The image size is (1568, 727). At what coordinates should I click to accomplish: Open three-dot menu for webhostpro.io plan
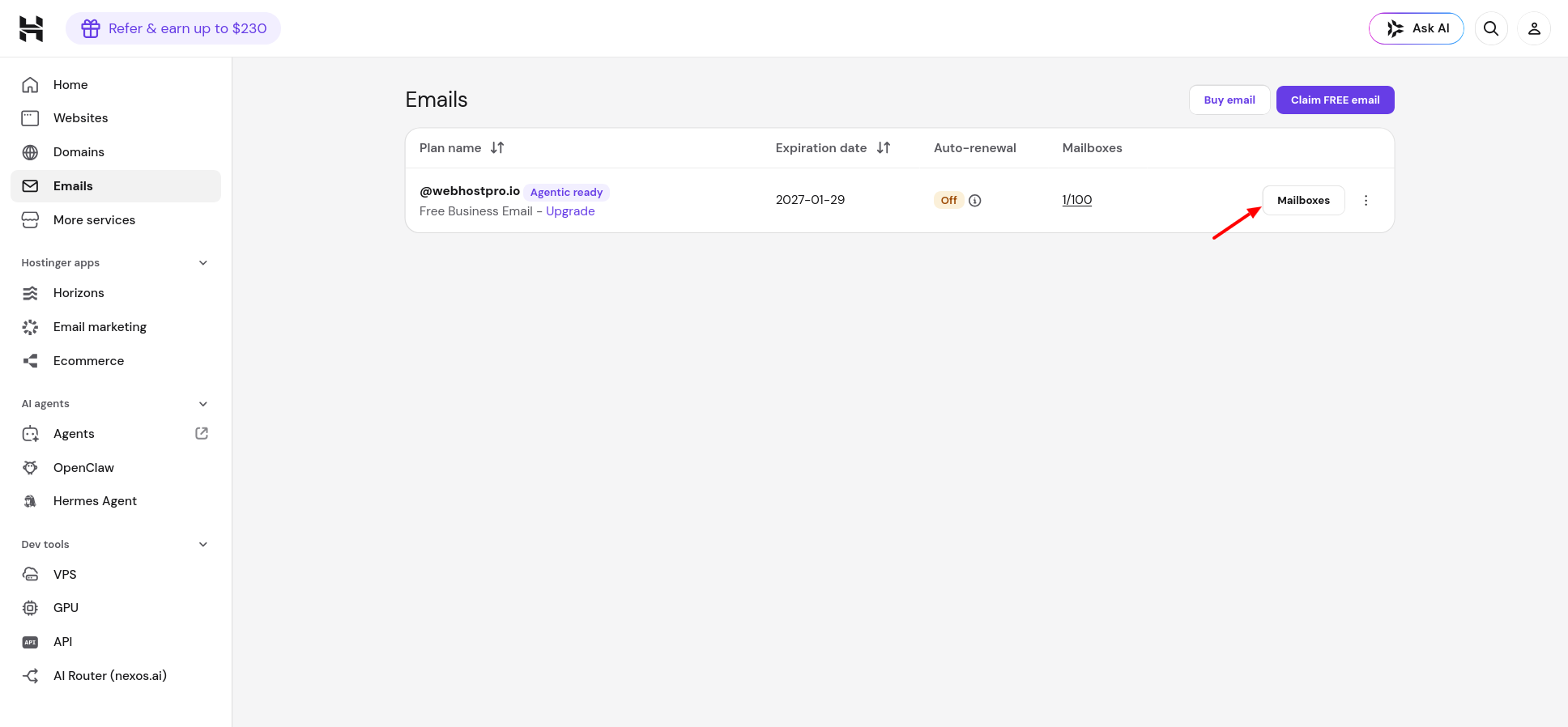(x=1366, y=201)
